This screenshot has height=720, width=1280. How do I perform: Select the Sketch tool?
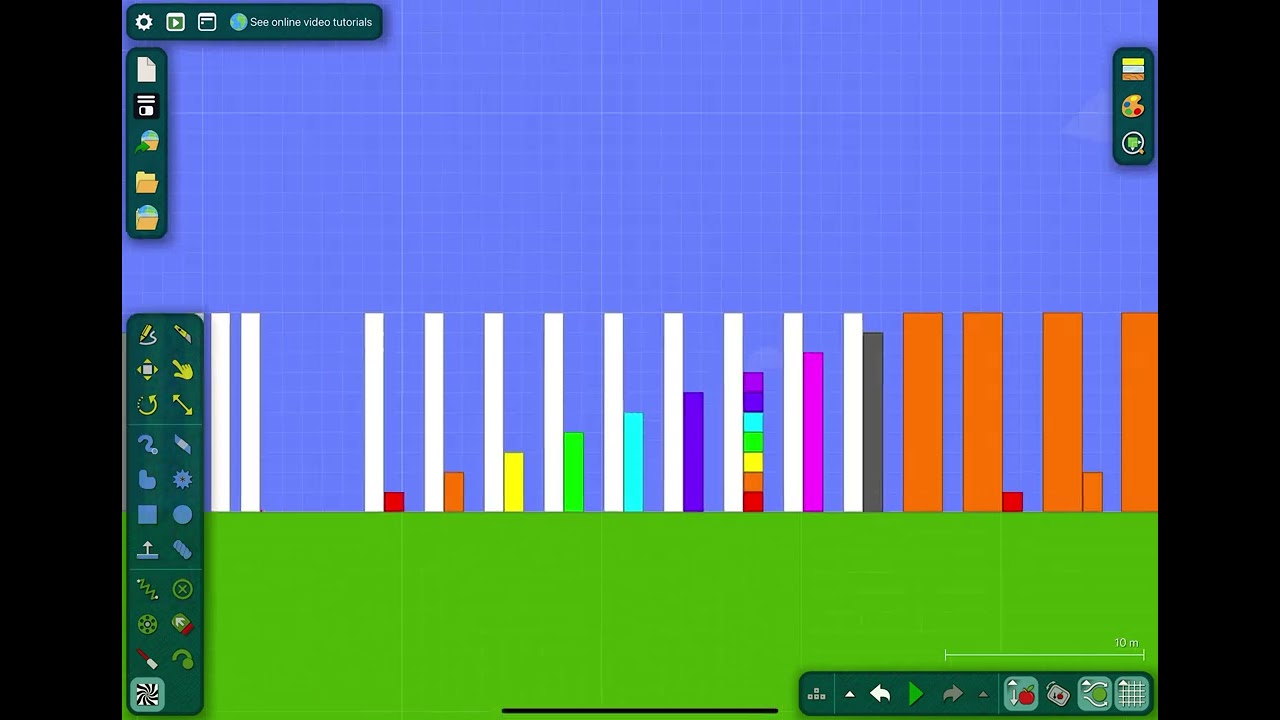[x=147, y=334]
